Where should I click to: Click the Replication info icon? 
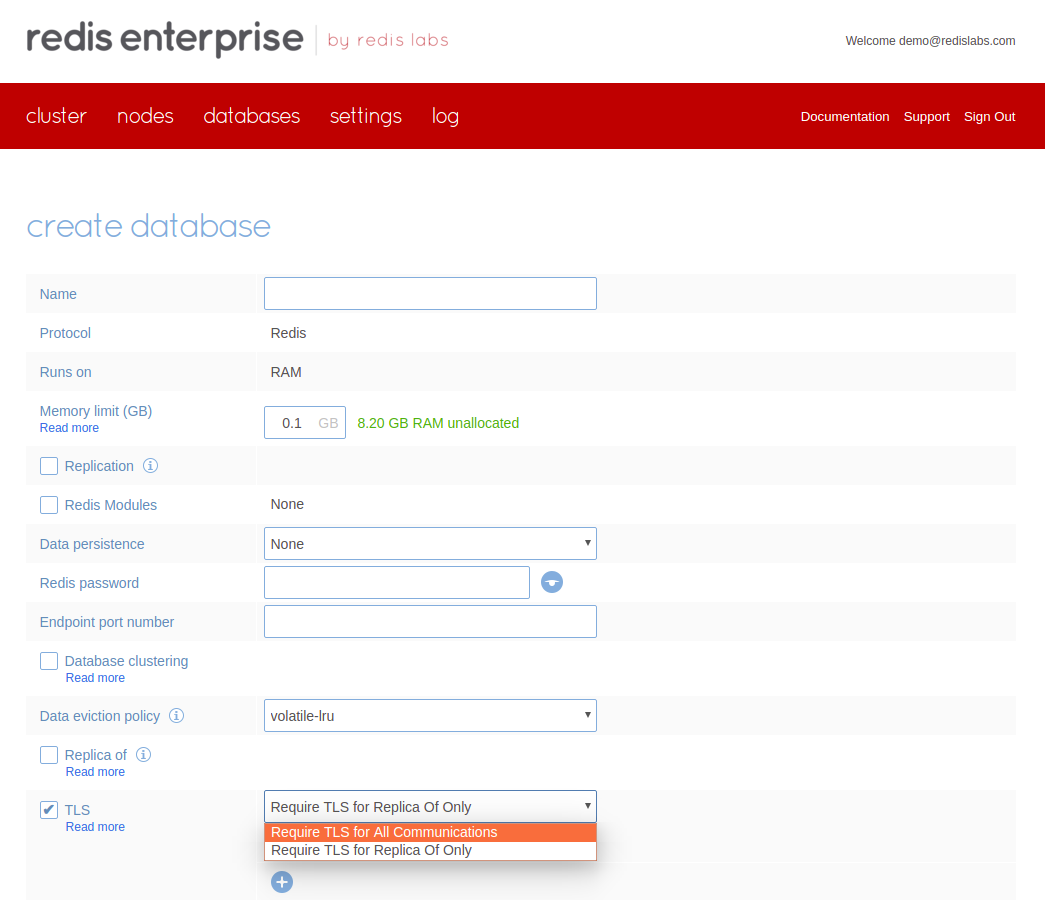tap(151, 466)
